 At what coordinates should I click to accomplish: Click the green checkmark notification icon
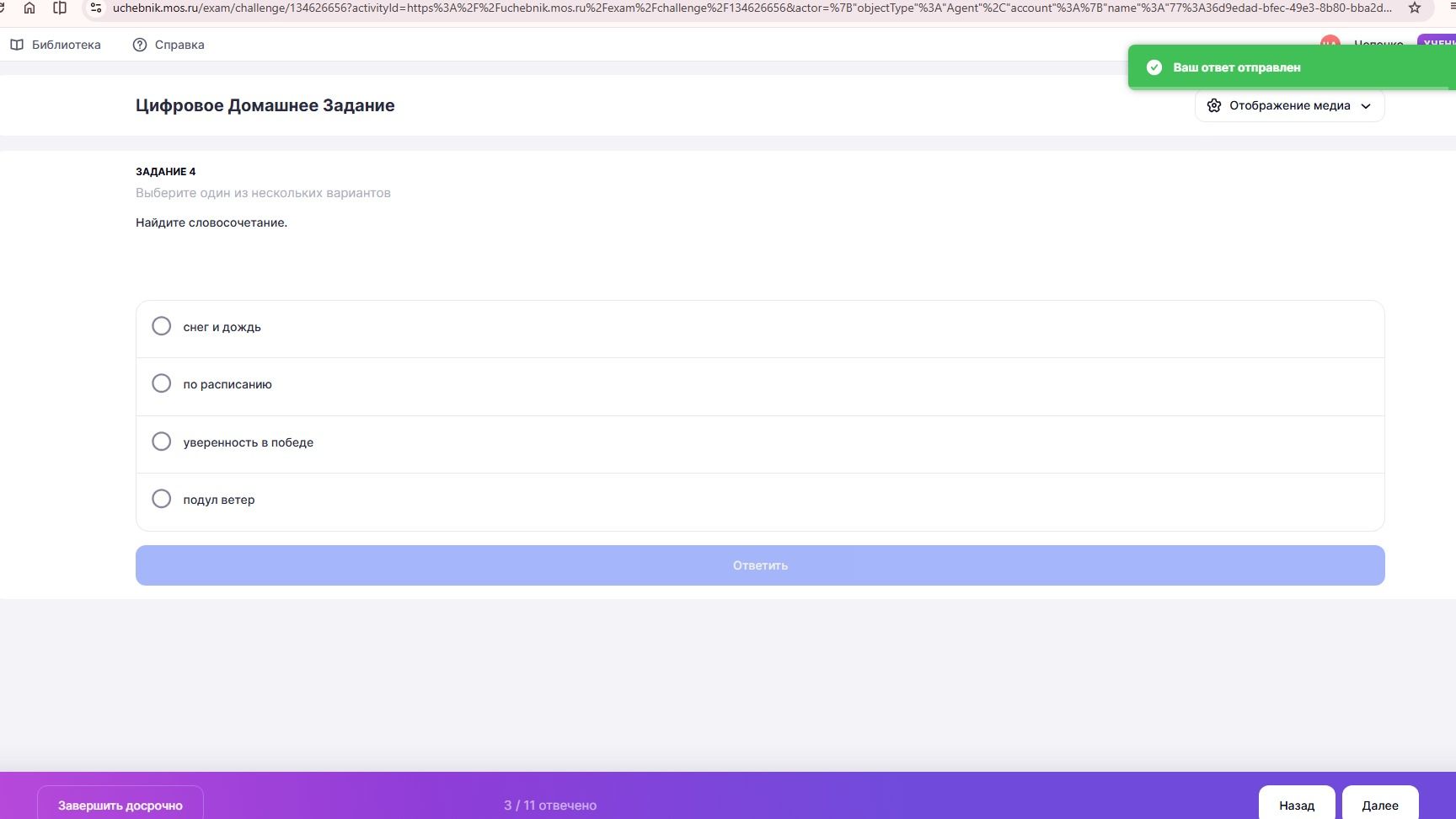pos(1154,67)
